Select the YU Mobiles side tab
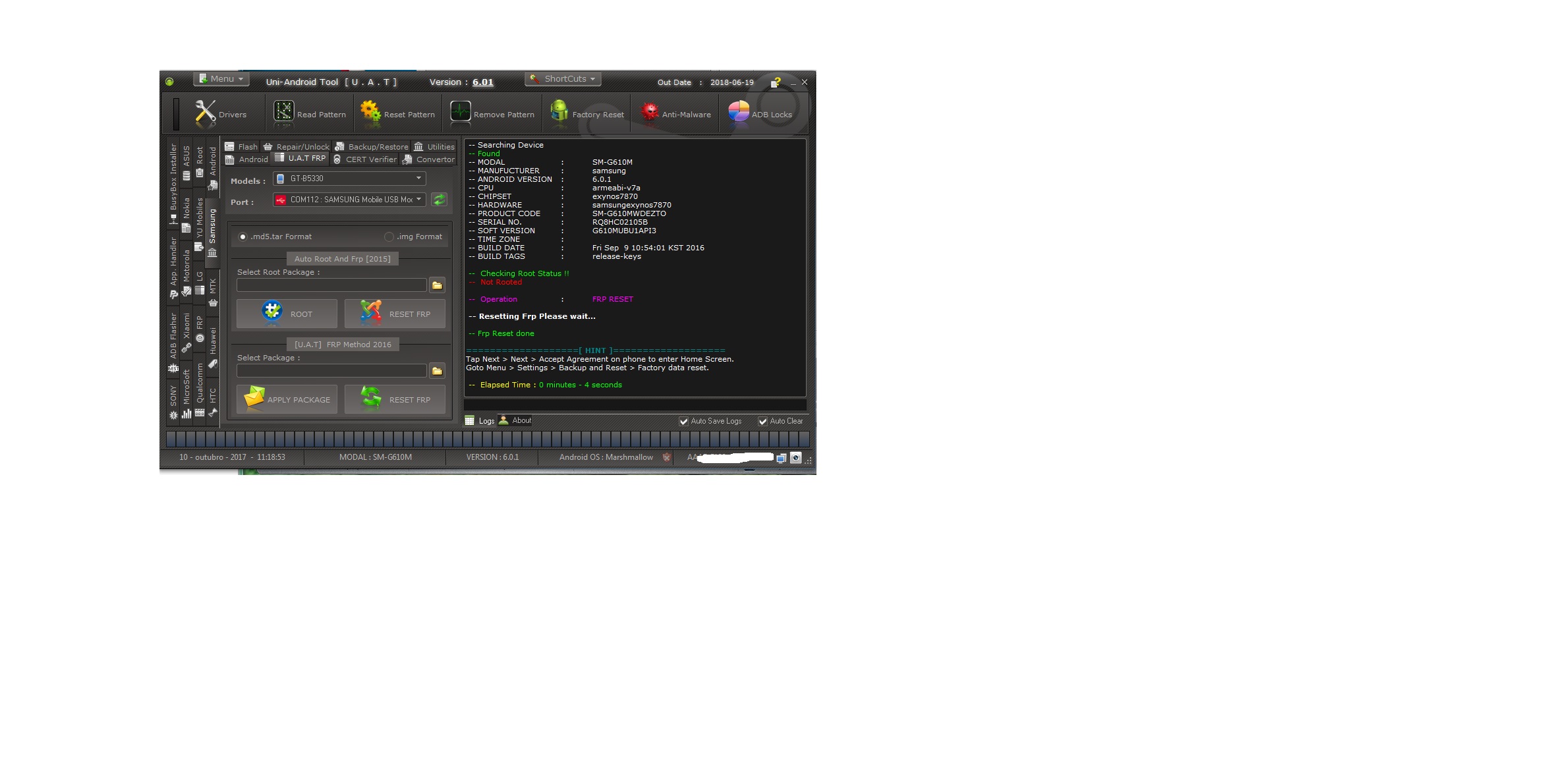The height and width of the screenshot is (784, 1542). click(x=200, y=224)
